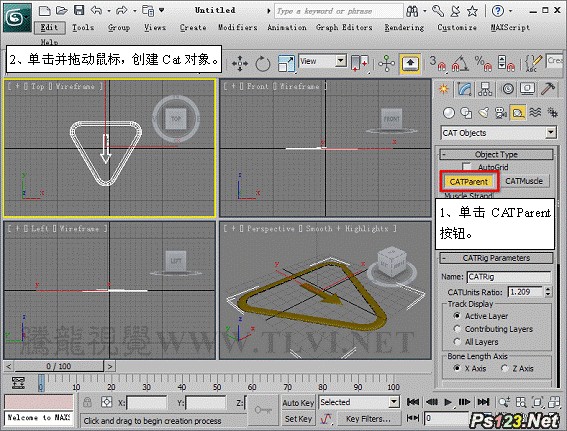Undo the last action
The image size is (567, 431).
point(96,10)
